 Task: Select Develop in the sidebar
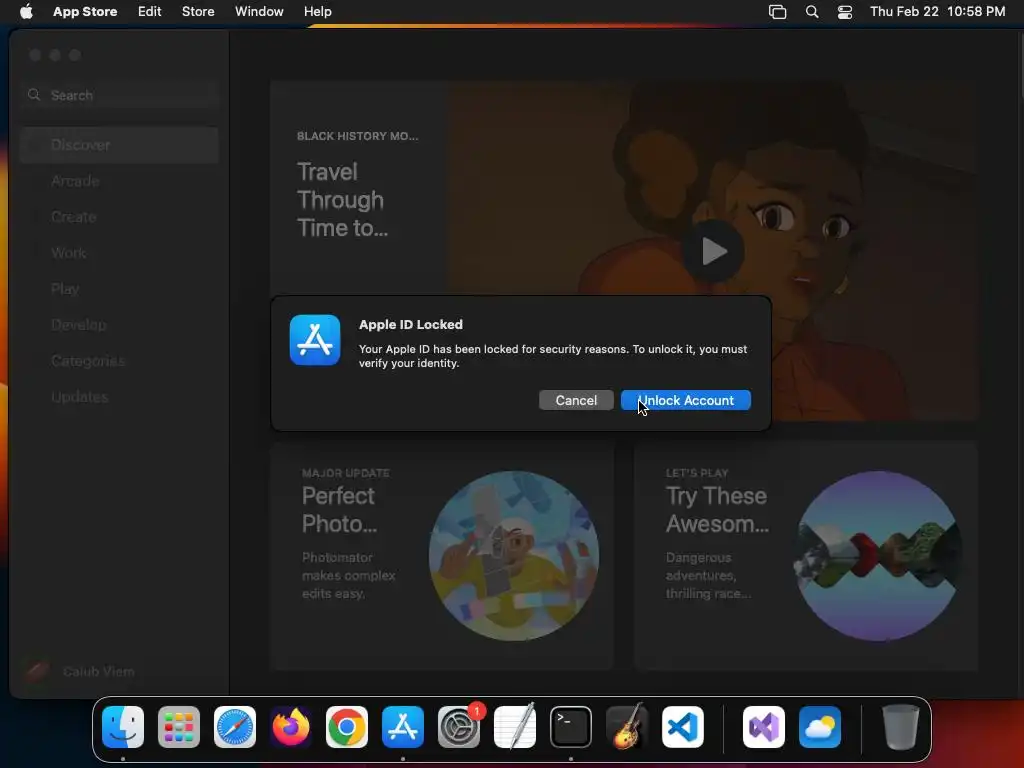pos(120,325)
